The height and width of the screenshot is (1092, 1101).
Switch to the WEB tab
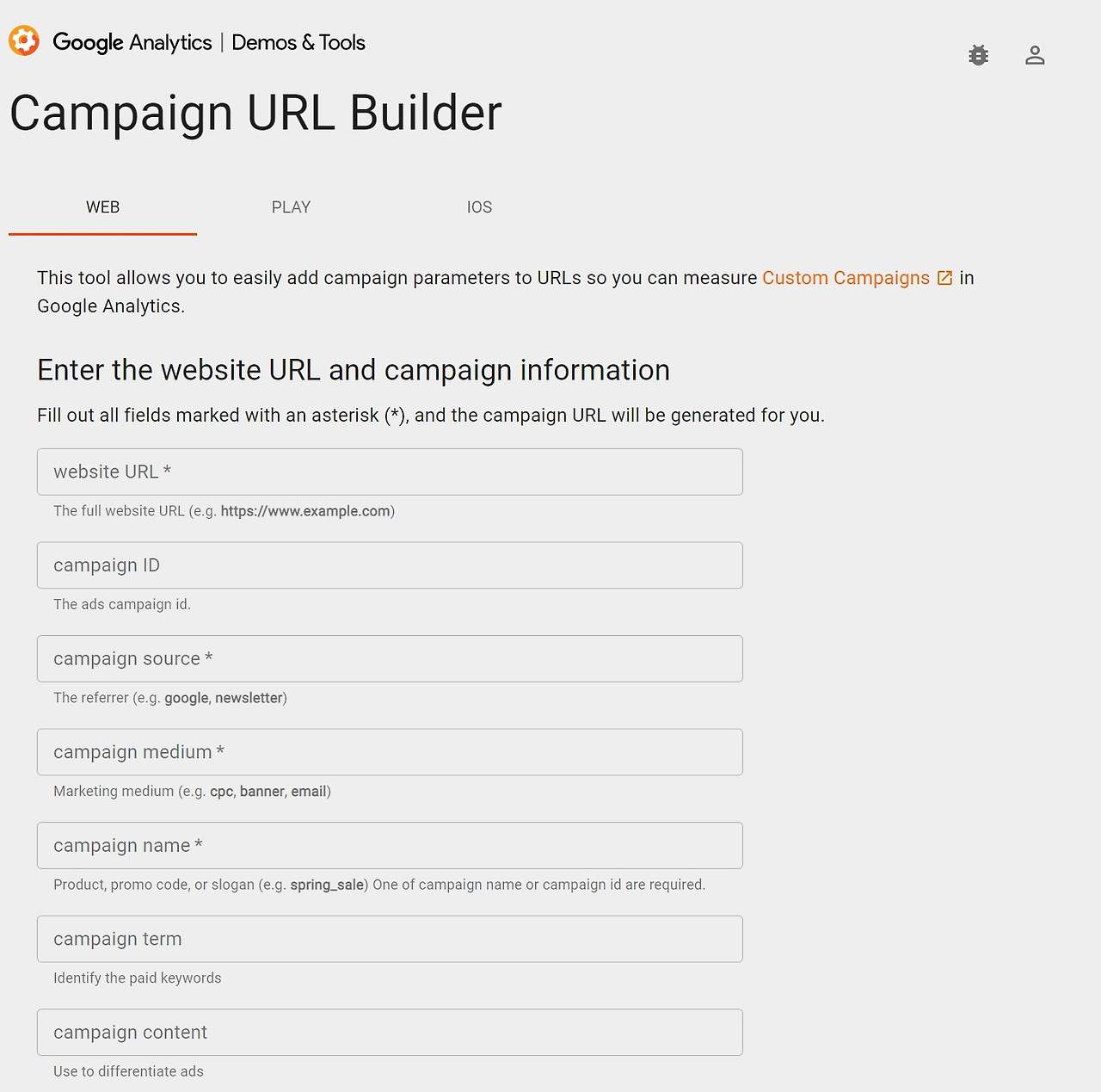pyautogui.click(x=102, y=207)
